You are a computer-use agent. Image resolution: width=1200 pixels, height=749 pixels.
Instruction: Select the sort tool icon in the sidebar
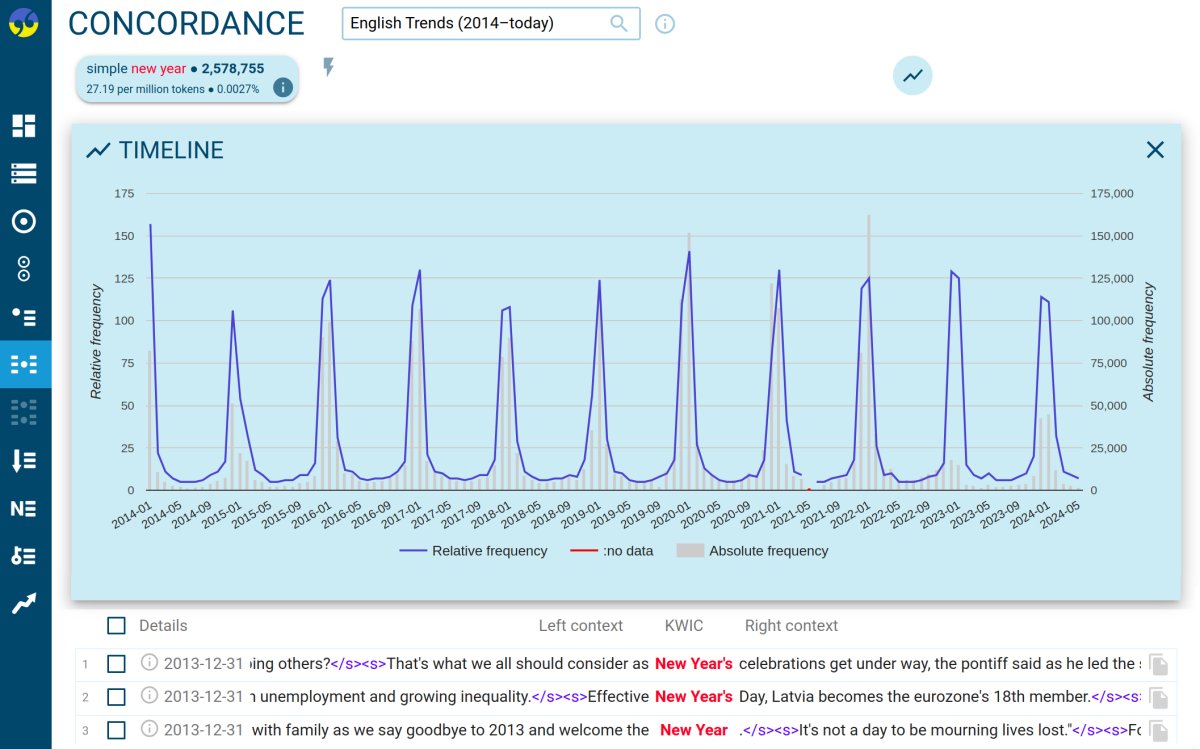click(x=25, y=461)
